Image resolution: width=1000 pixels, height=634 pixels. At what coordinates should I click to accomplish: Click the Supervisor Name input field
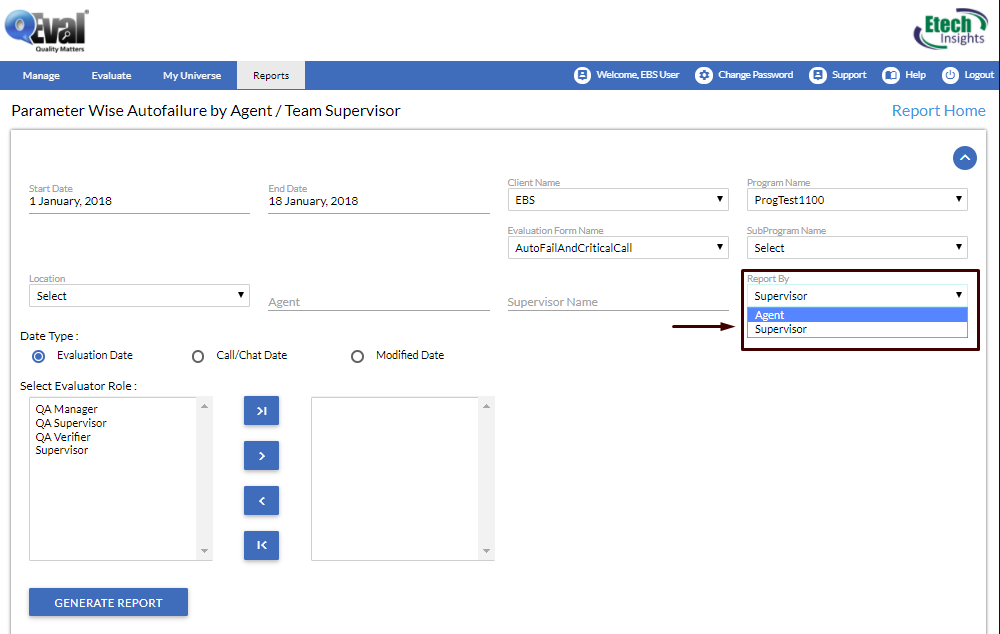coord(618,302)
